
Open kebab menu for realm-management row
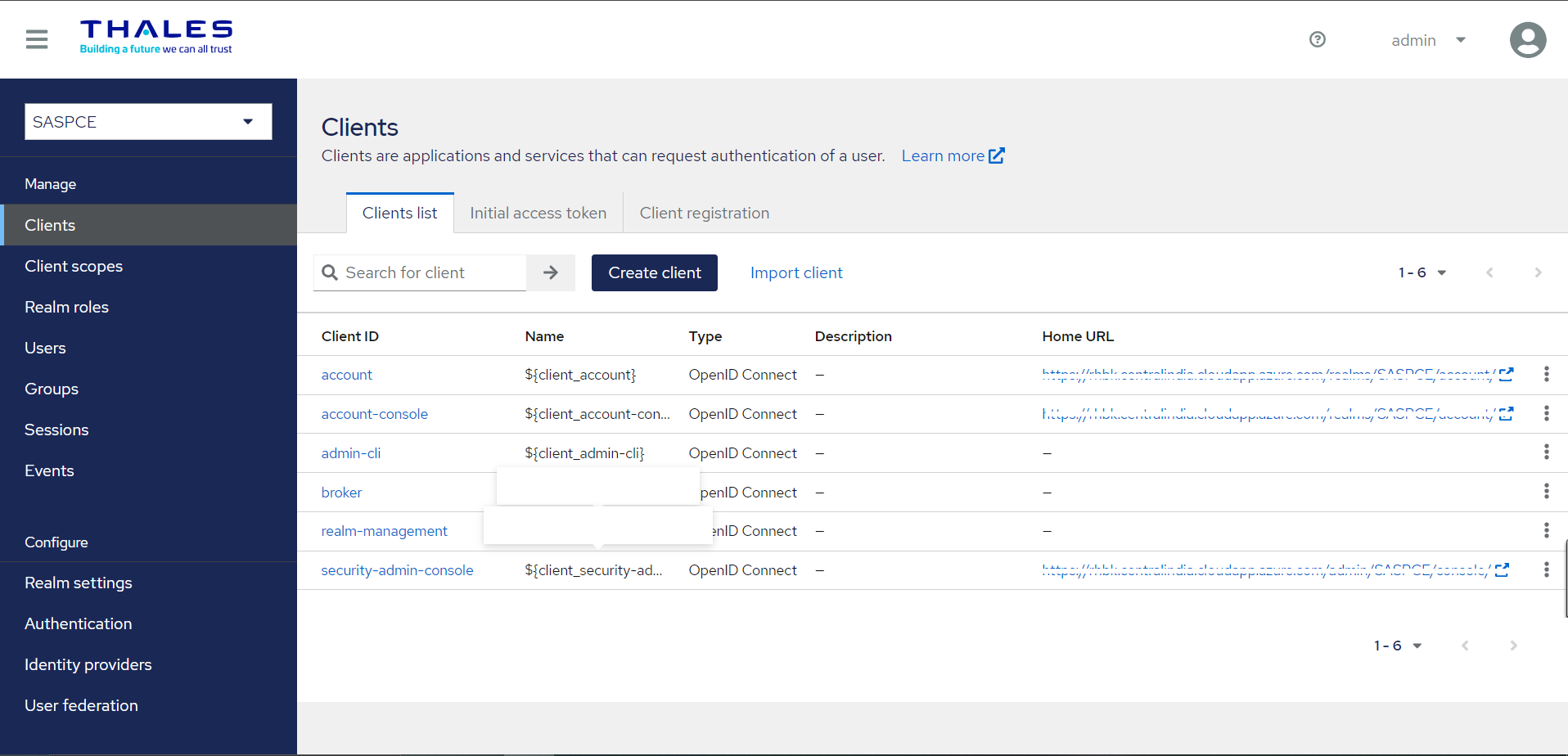(1546, 531)
